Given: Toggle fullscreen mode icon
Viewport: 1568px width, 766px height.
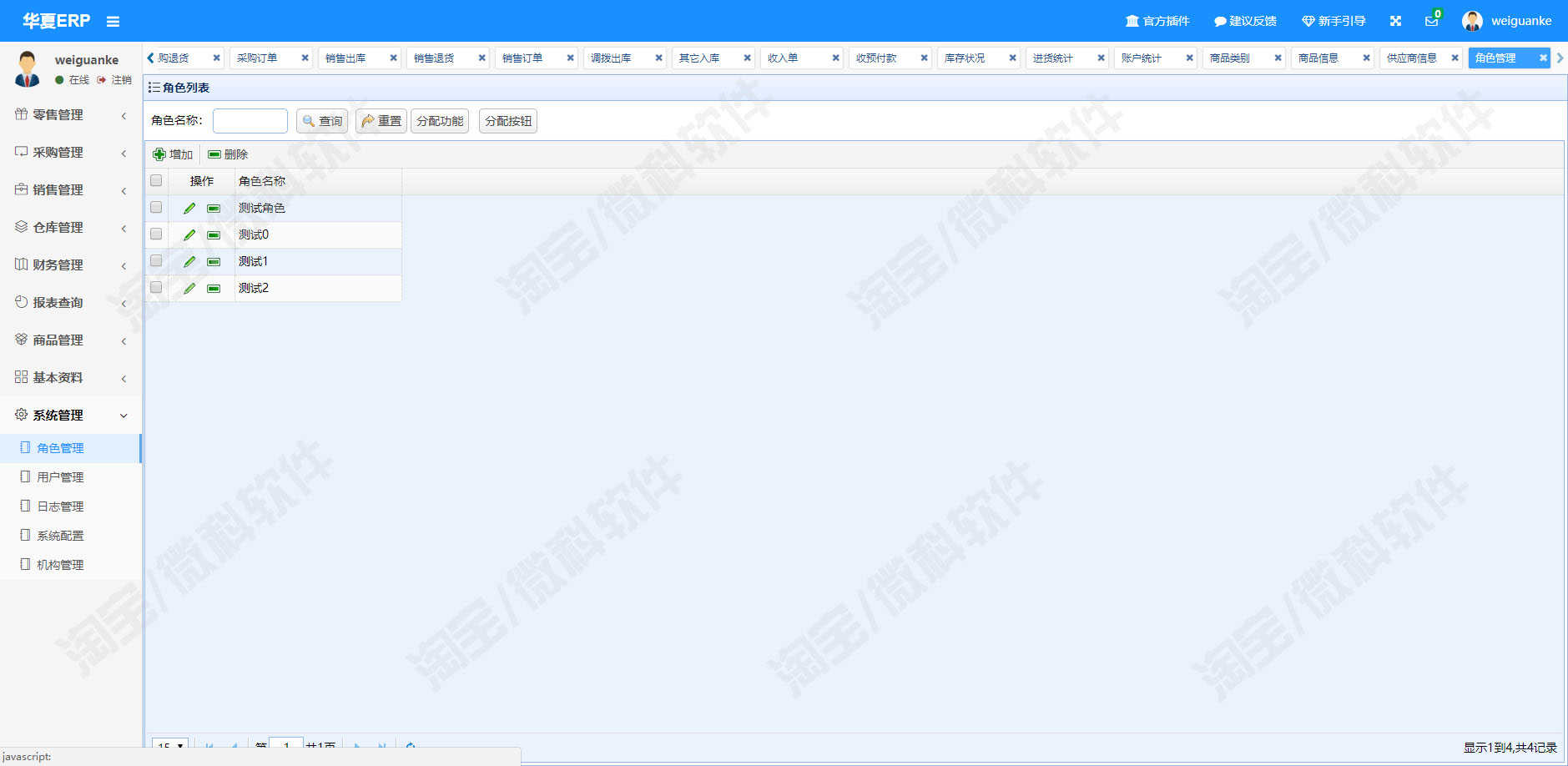Looking at the screenshot, I should [x=1395, y=21].
